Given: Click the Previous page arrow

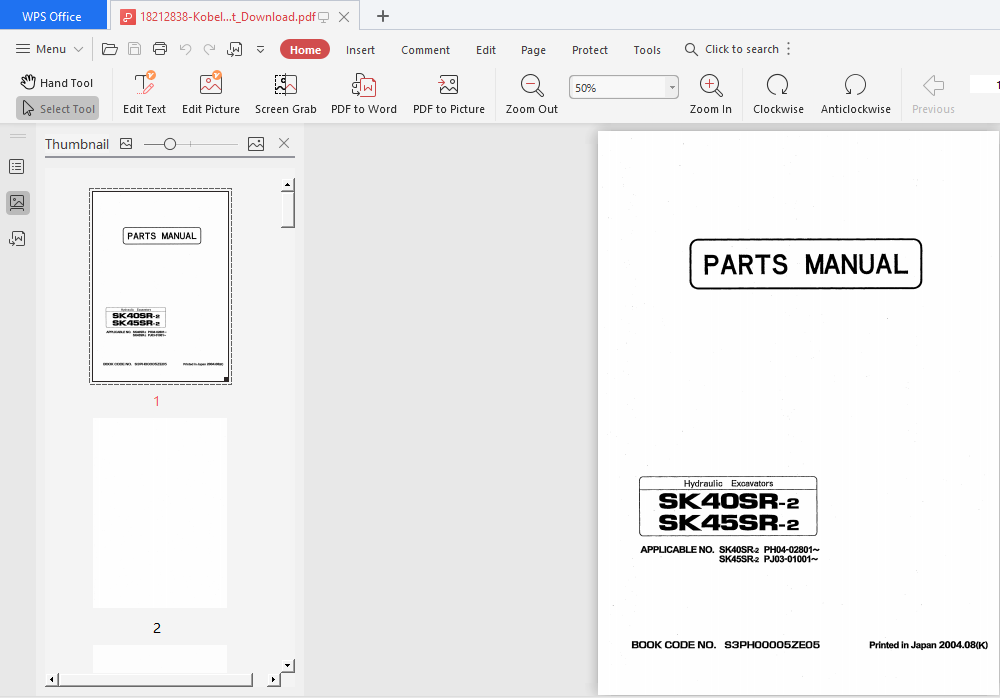Looking at the screenshot, I should pos(933,93).
